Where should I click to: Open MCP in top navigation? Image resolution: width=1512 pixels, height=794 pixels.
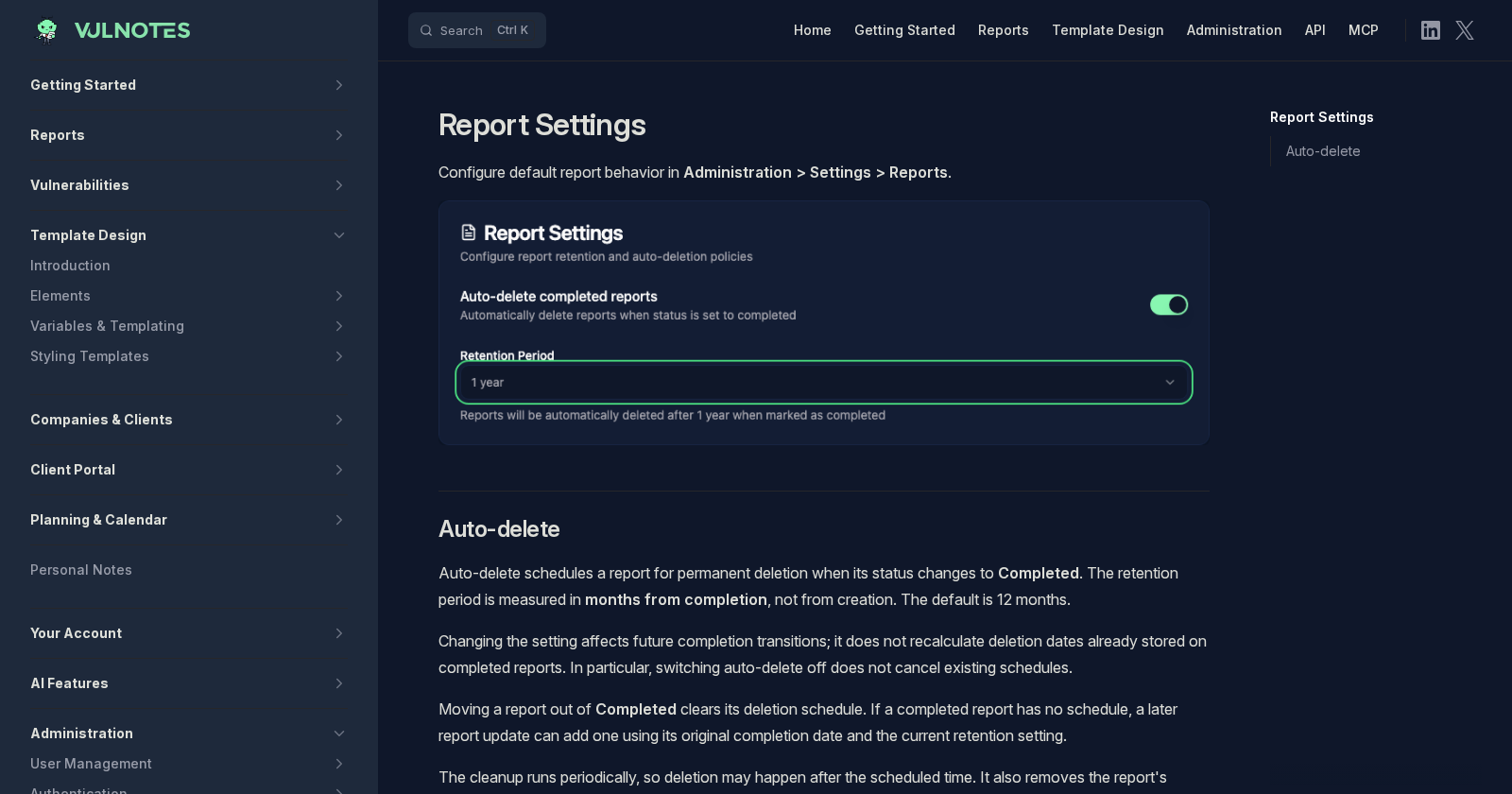[x=1364, y=30]
